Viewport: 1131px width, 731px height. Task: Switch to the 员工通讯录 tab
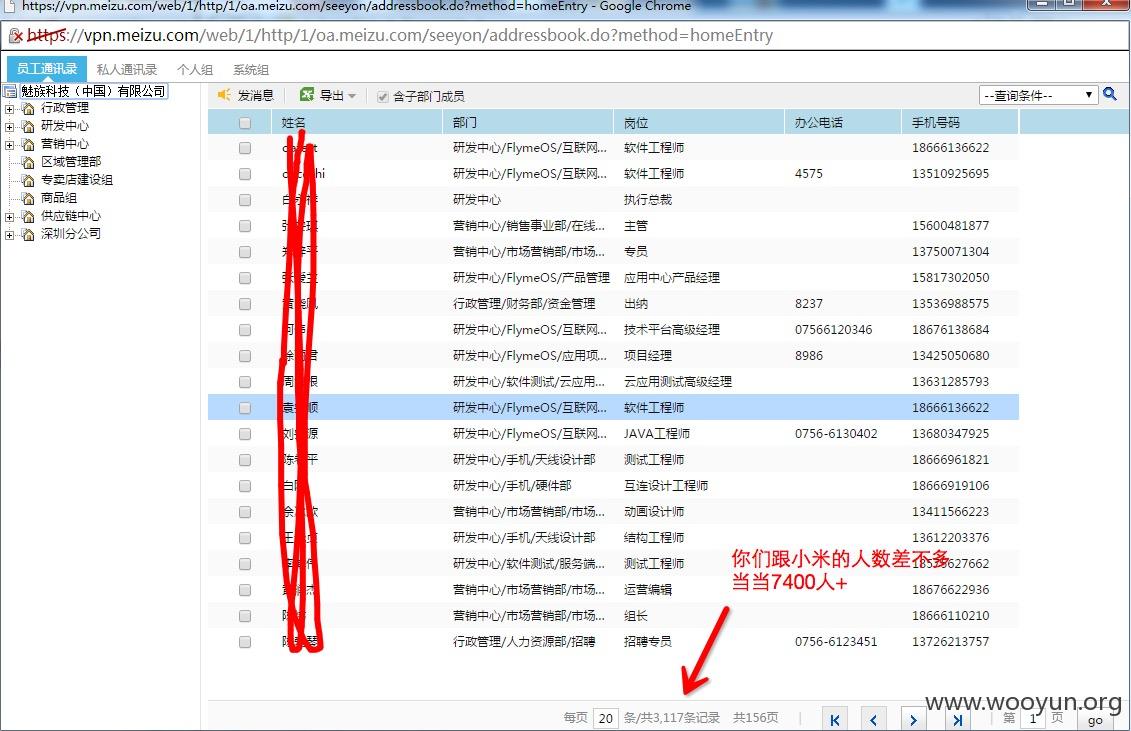(47, 69)
